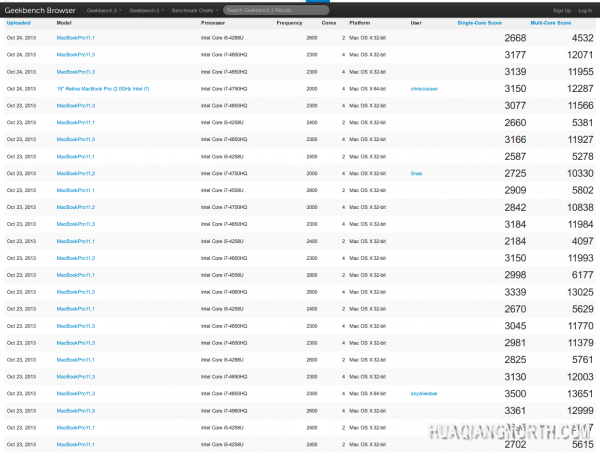
Task: Open MacBookPro11,3 result with multi-core 13025
Action: tap(75, 292)
